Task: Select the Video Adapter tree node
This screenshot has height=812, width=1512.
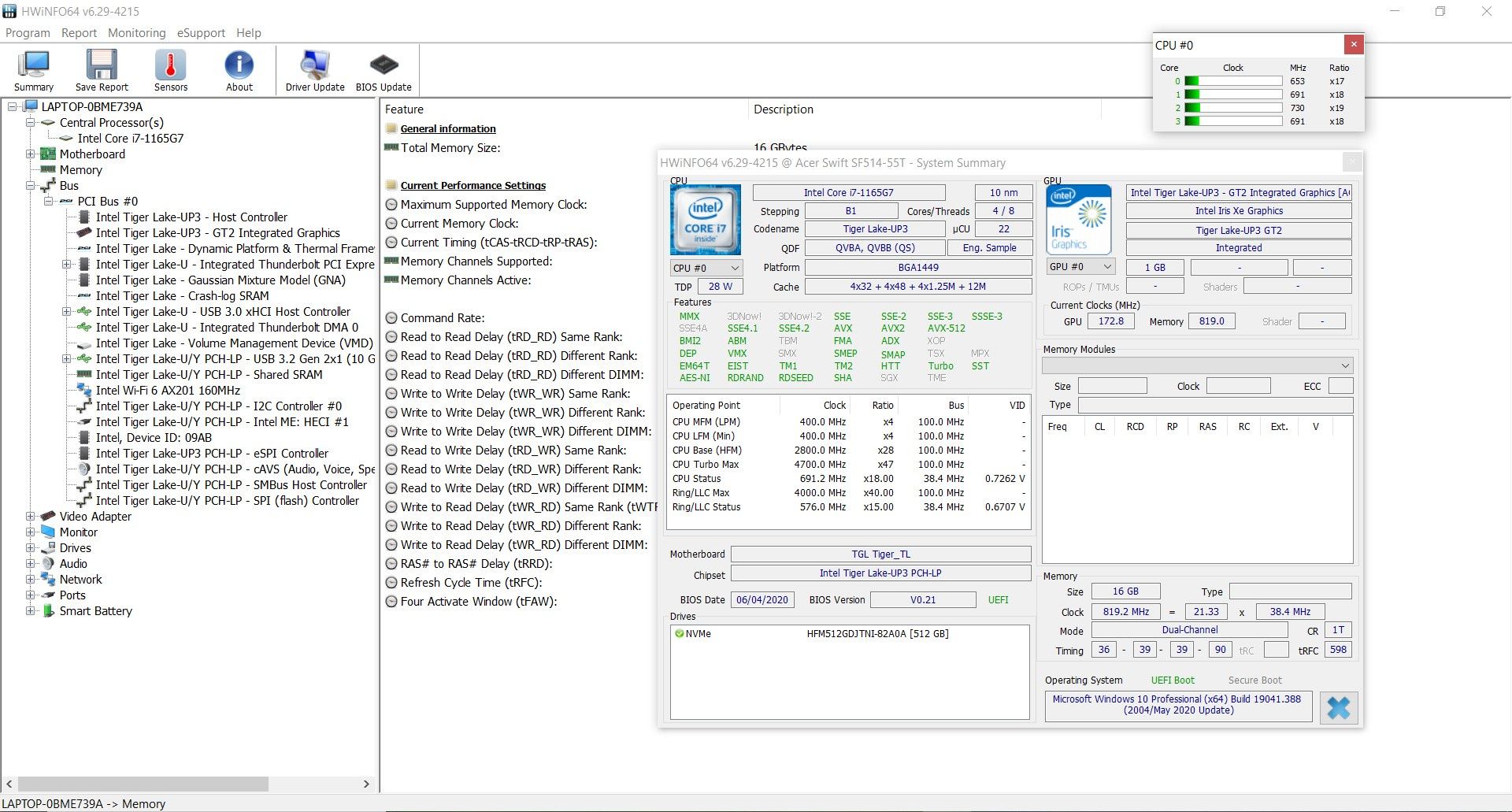Action: [x=95, y=517]
